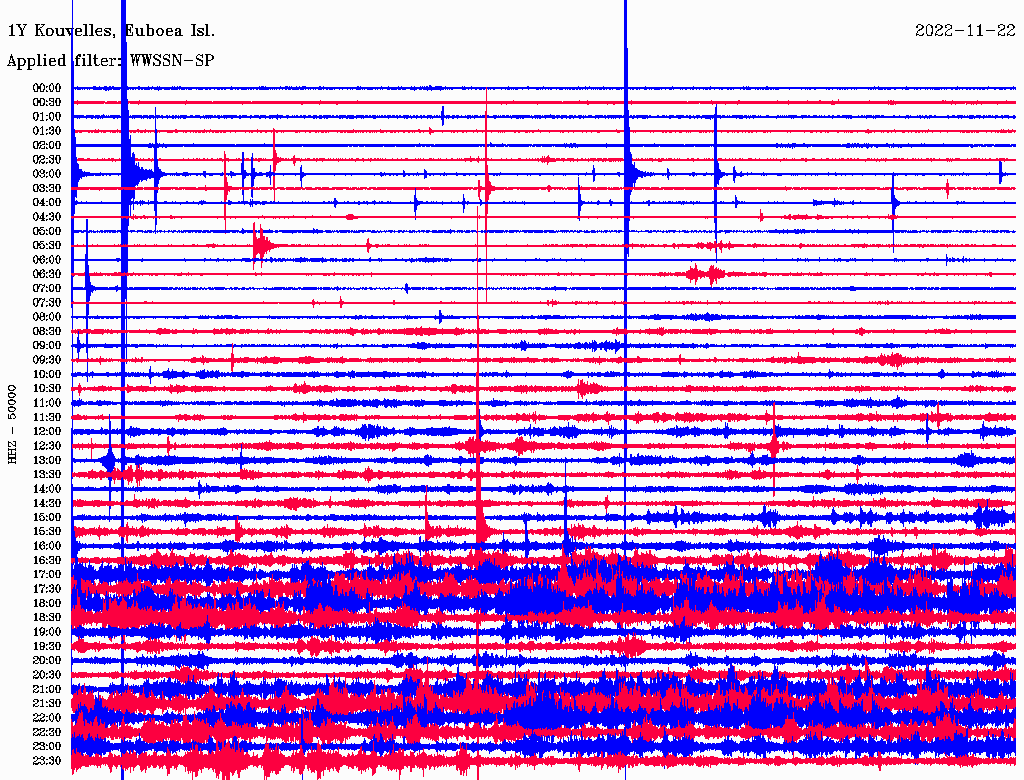
Task: Select the 12:00 time row label
Action: point(47,432)
